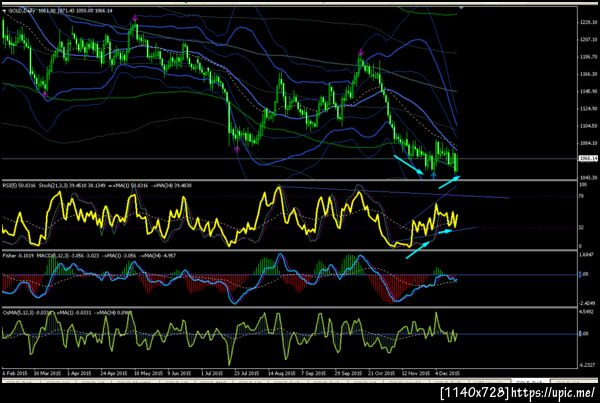Image resolution: width=600 pixels, height=403 pixels.
Task: Click the OsMA(5,12,3) indicator label
Action: point(67,313)
